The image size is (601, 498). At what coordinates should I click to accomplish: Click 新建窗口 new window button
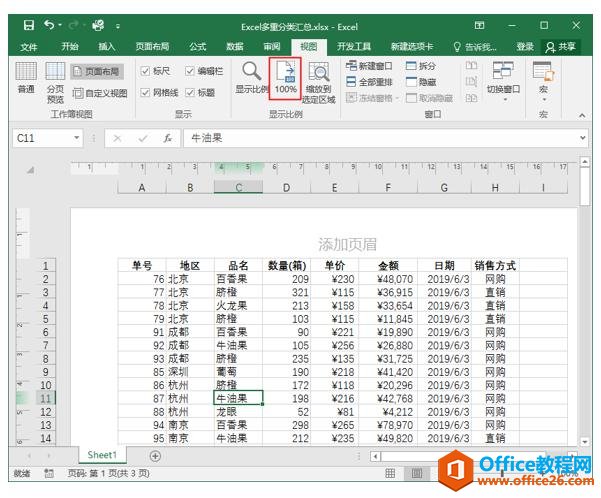369,66
